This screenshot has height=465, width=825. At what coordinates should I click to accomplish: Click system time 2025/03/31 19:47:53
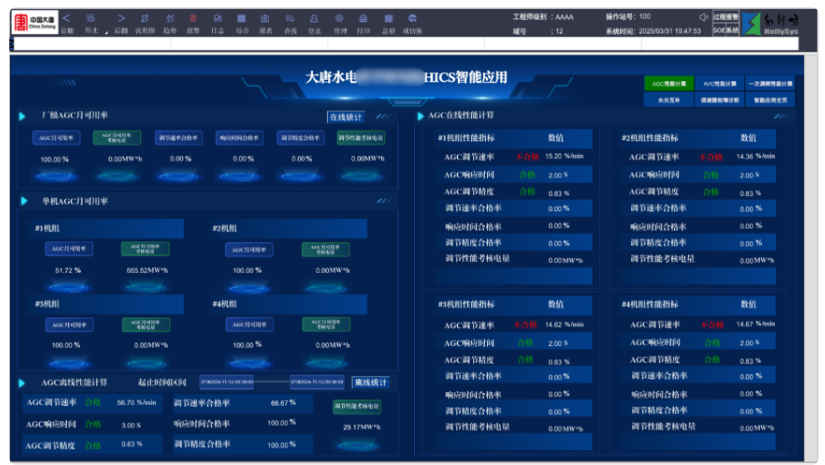pyautogui.click(x=670, y=31)
